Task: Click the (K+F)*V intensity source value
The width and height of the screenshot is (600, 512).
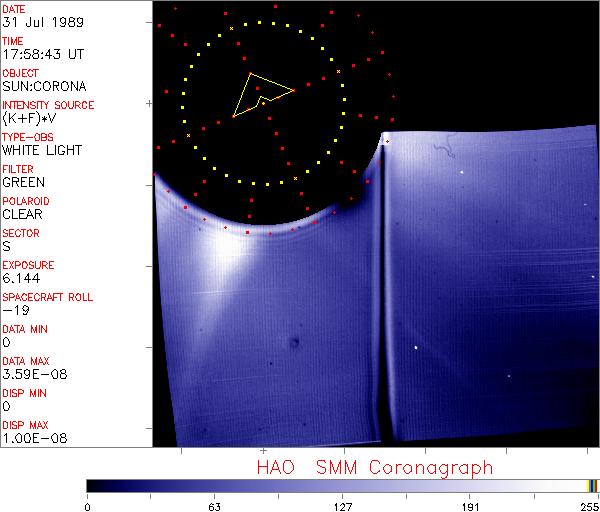Action: click(29, 118)
